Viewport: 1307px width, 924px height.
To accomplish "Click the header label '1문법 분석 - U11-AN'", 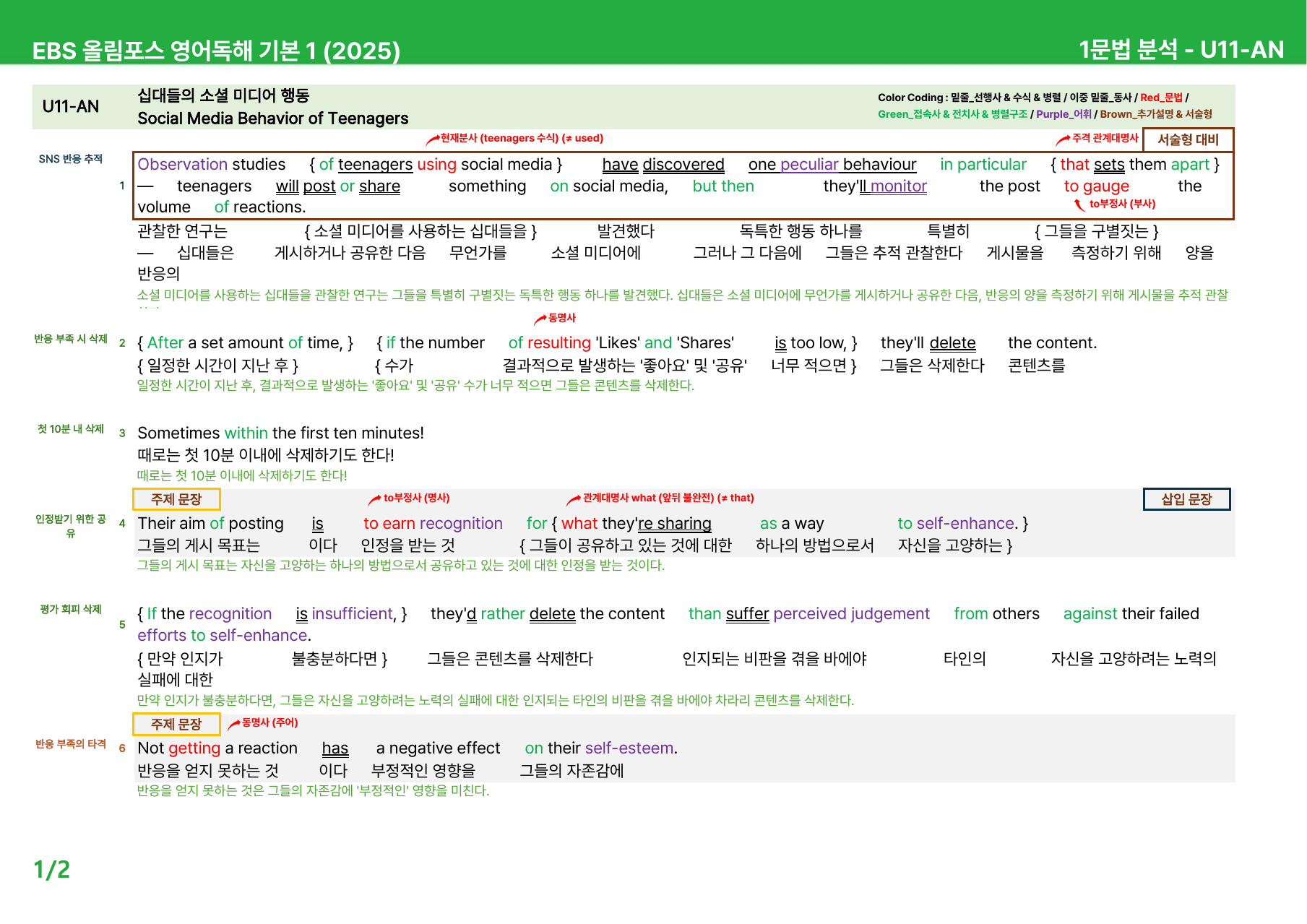I will pyautogui.click(x=1181, y=49).
